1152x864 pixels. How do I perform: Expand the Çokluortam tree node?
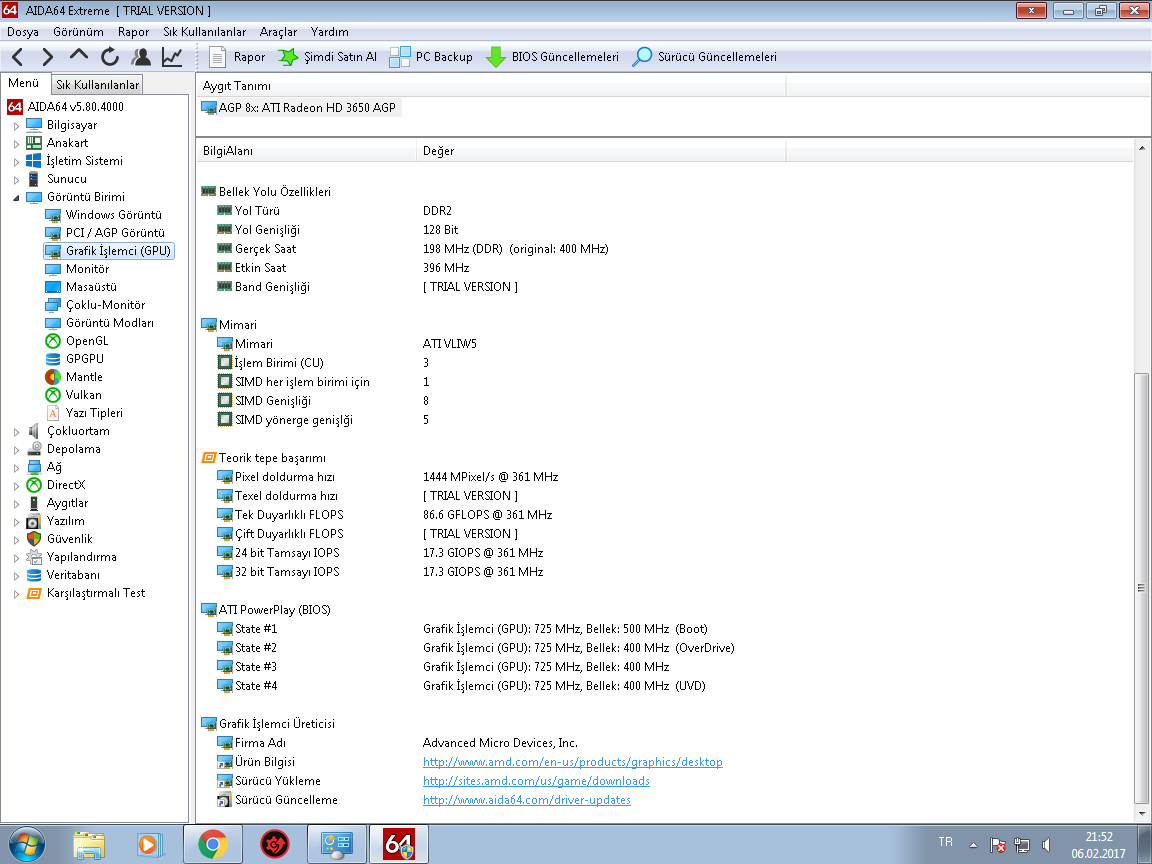click(16, 431)
